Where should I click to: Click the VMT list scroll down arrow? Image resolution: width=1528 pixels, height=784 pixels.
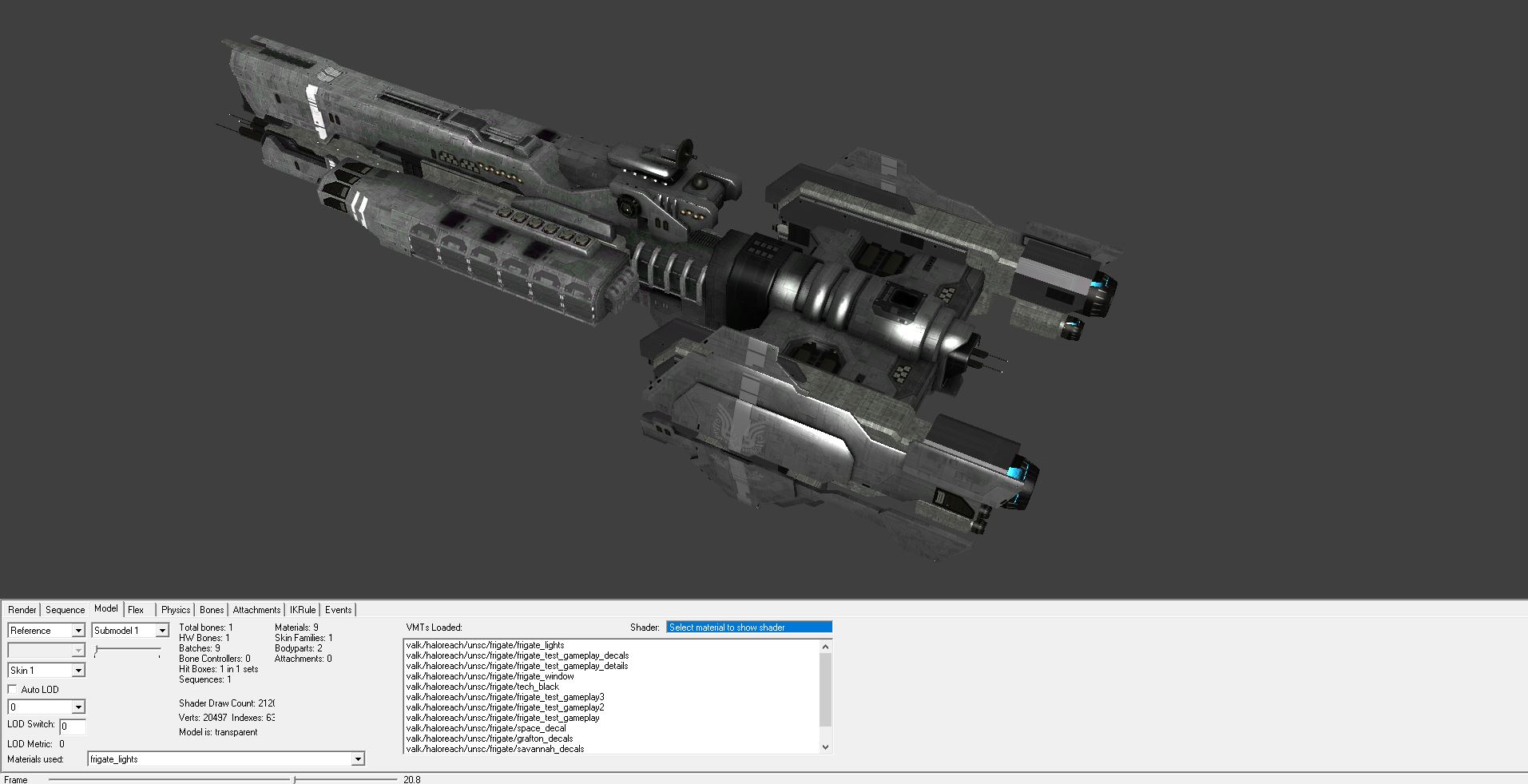pyautogui.click(x=825, y=747)
